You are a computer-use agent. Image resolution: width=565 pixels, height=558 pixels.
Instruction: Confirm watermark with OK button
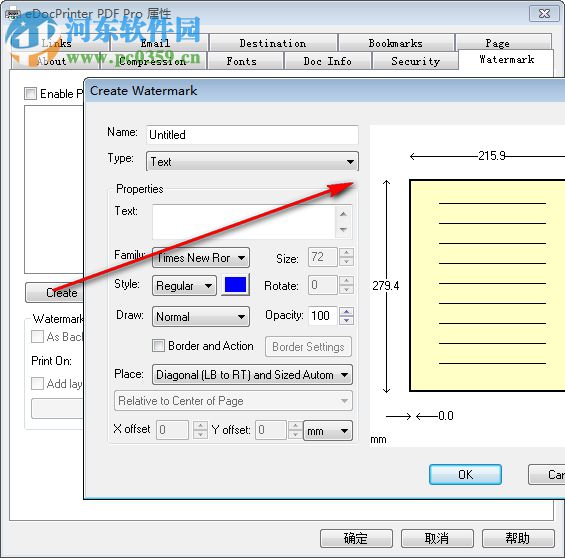coord(465,474)
